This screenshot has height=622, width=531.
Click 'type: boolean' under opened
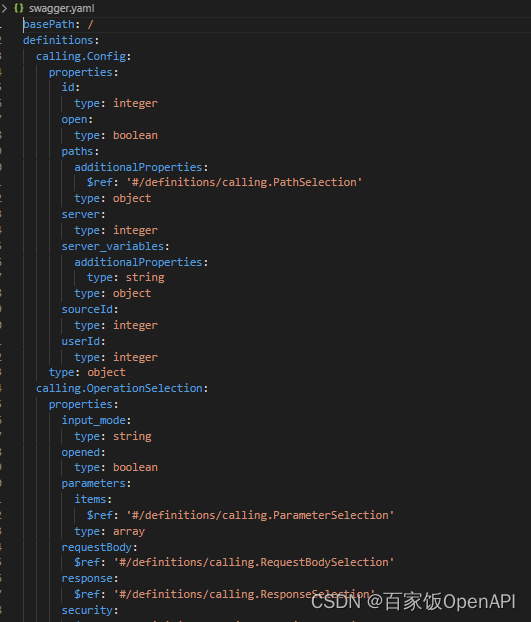pyautogui.click(x=116, y=468)
